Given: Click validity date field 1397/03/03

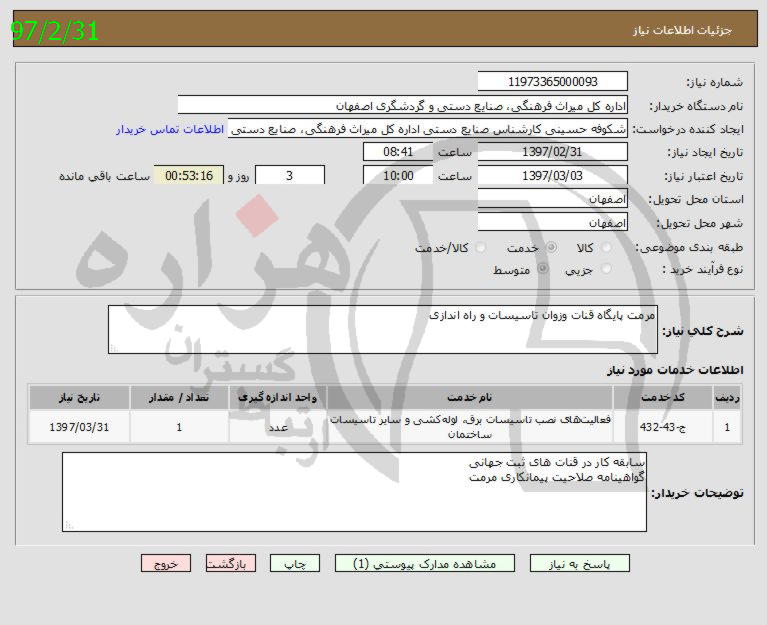Looking at the screenshot, I should (x=552, y=175).
